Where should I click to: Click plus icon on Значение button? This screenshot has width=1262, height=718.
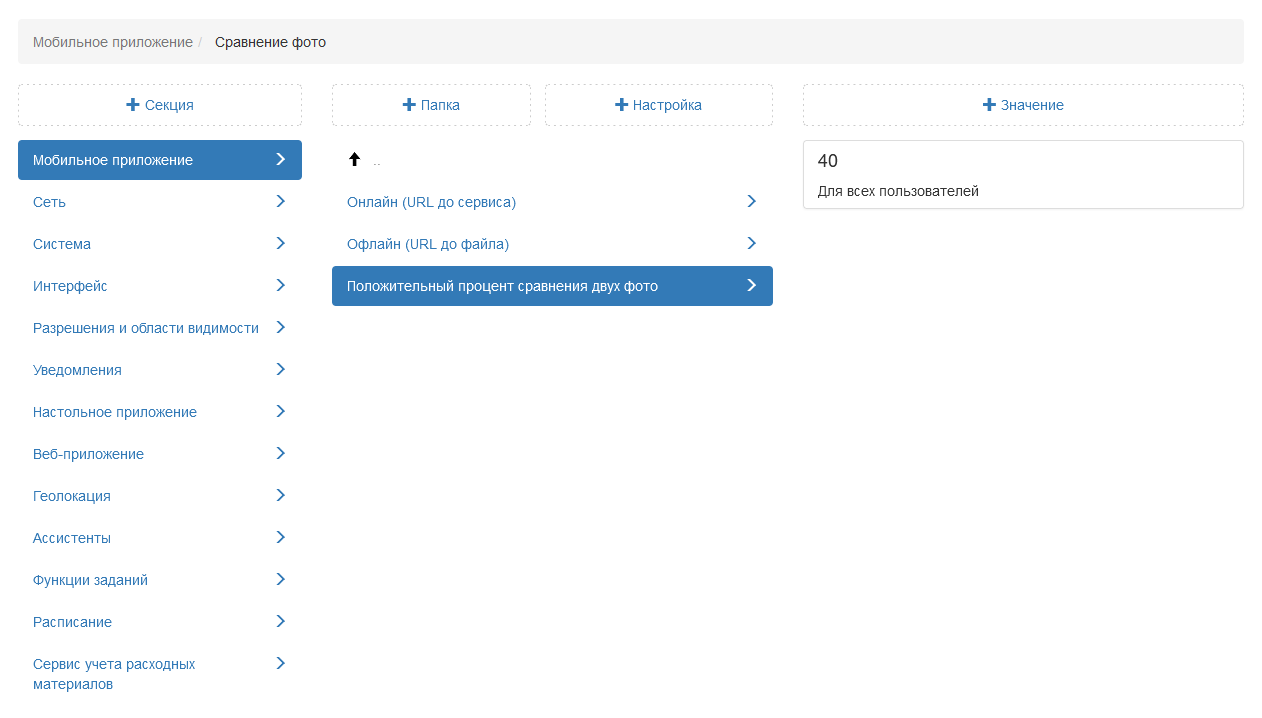pyautogui.click(x=989, y=105)
